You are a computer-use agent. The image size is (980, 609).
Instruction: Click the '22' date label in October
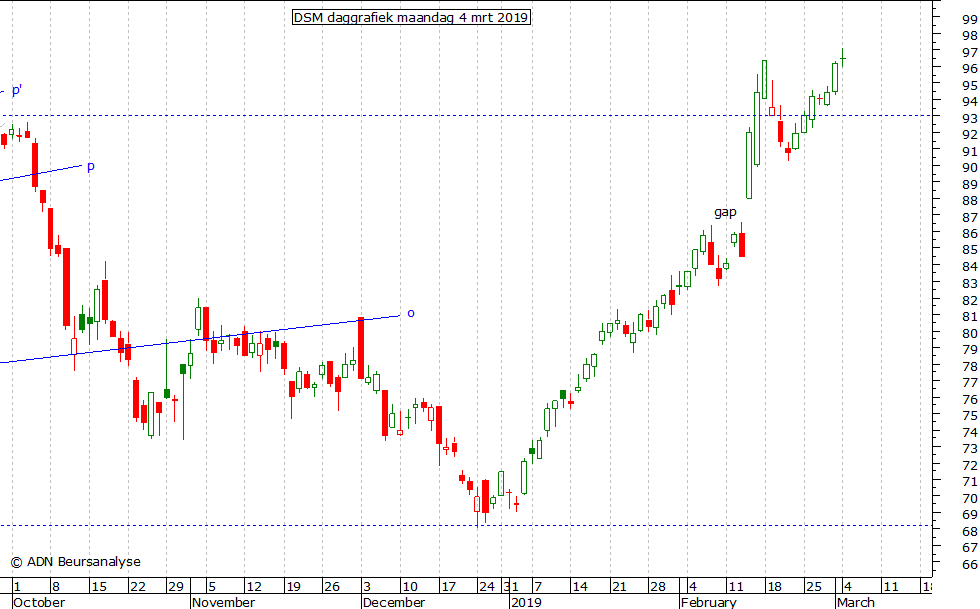click(x=138, y=586)
